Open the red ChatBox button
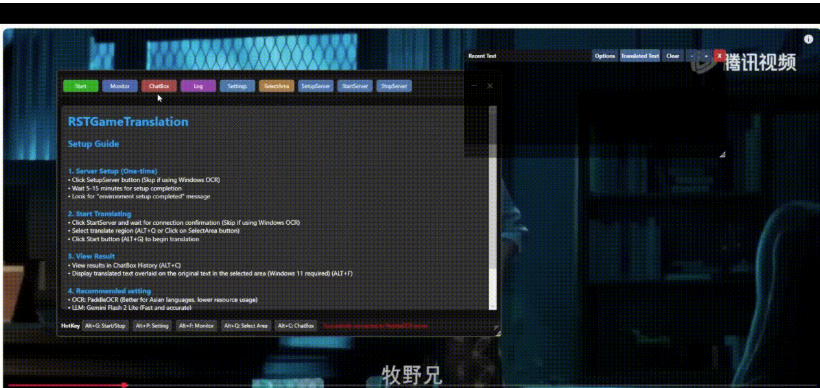Image resolution: width=820 pixels, height=388 pixels. (159, 86)
